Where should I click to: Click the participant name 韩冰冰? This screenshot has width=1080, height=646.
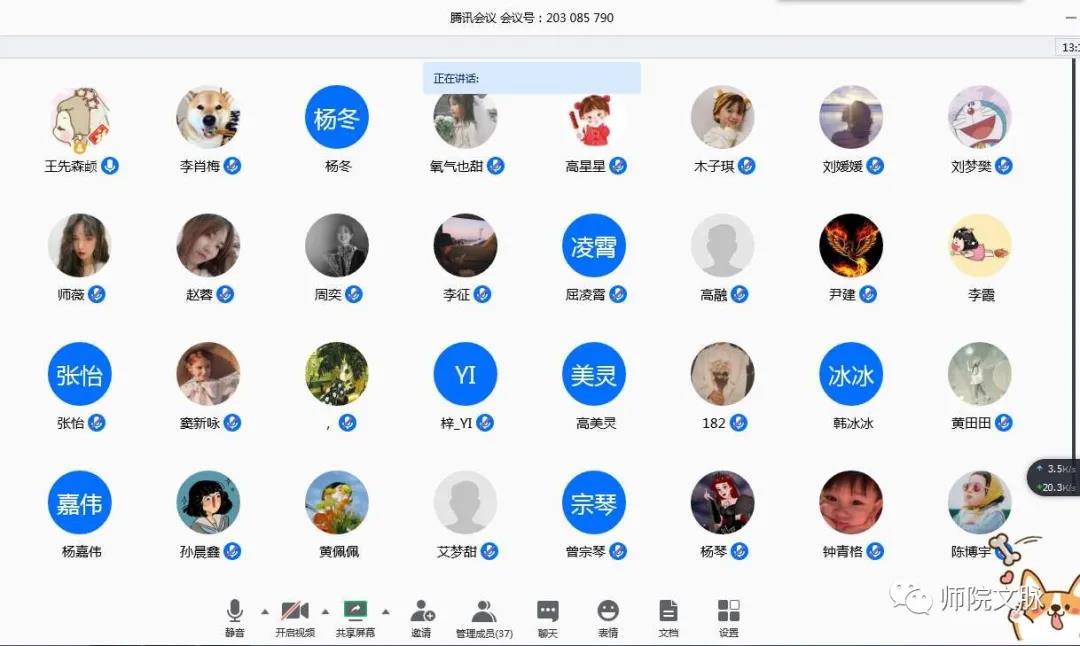pyautogui.click(x=853, y=423)
